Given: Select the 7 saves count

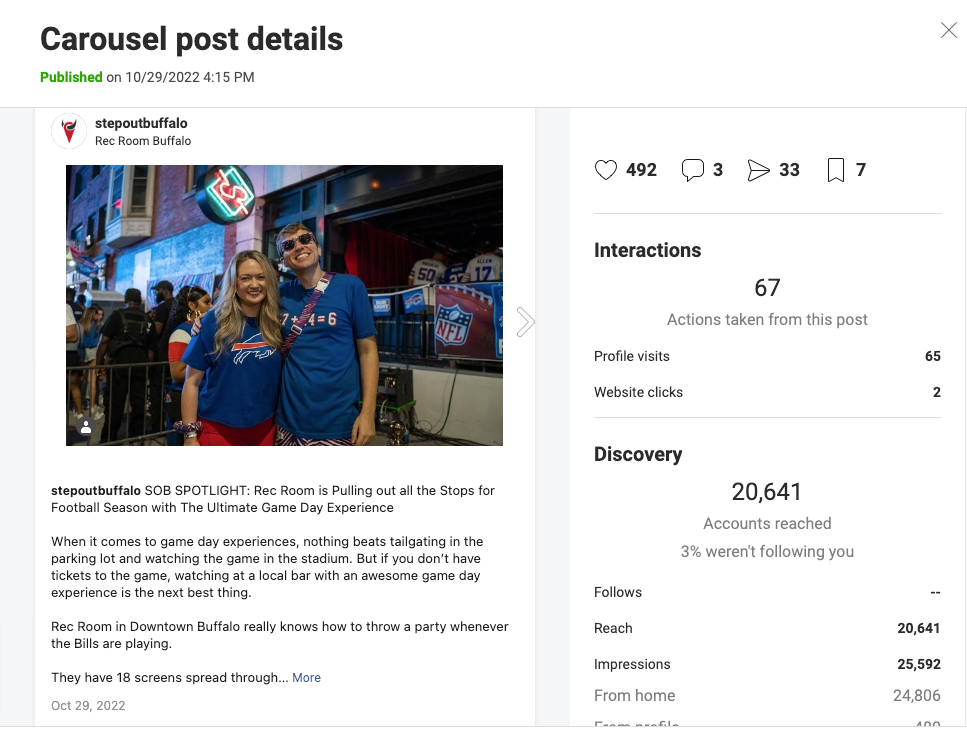Looking at the screenshot, I should tap(861, 170).
